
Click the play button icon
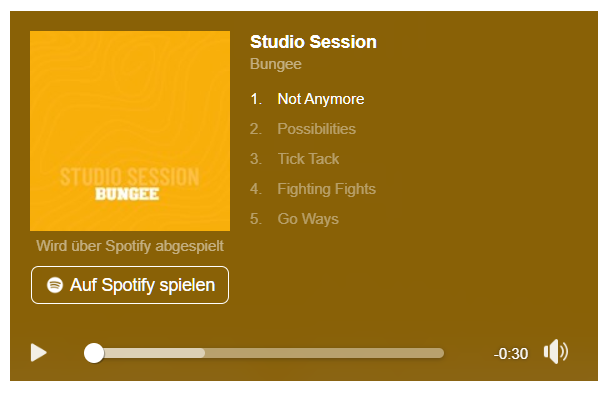coord(39,353)
